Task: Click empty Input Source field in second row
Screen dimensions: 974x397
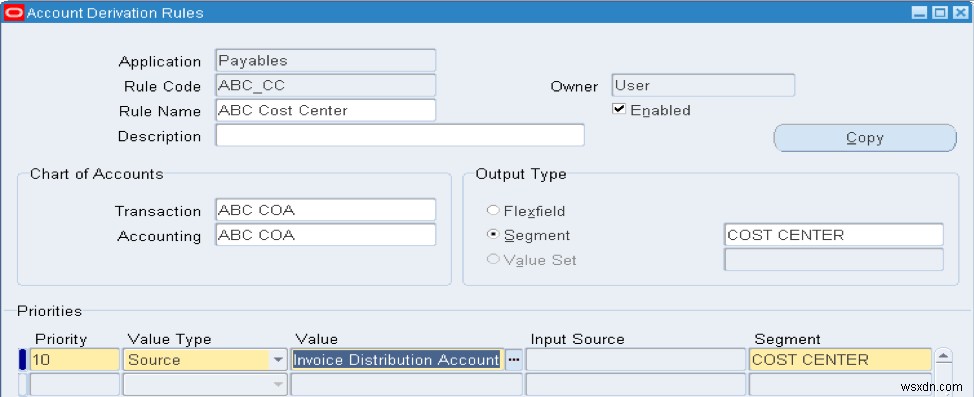Action: [636, 385]
